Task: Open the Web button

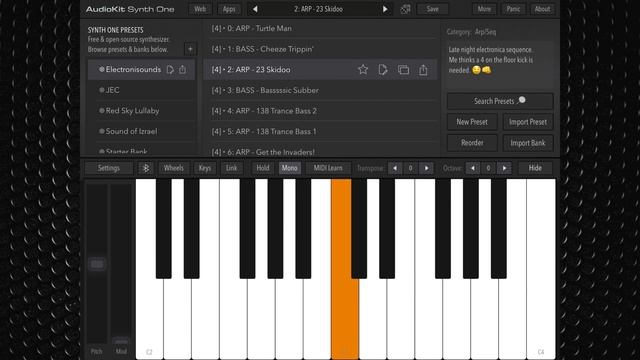Action: click(x=200, y=9)
